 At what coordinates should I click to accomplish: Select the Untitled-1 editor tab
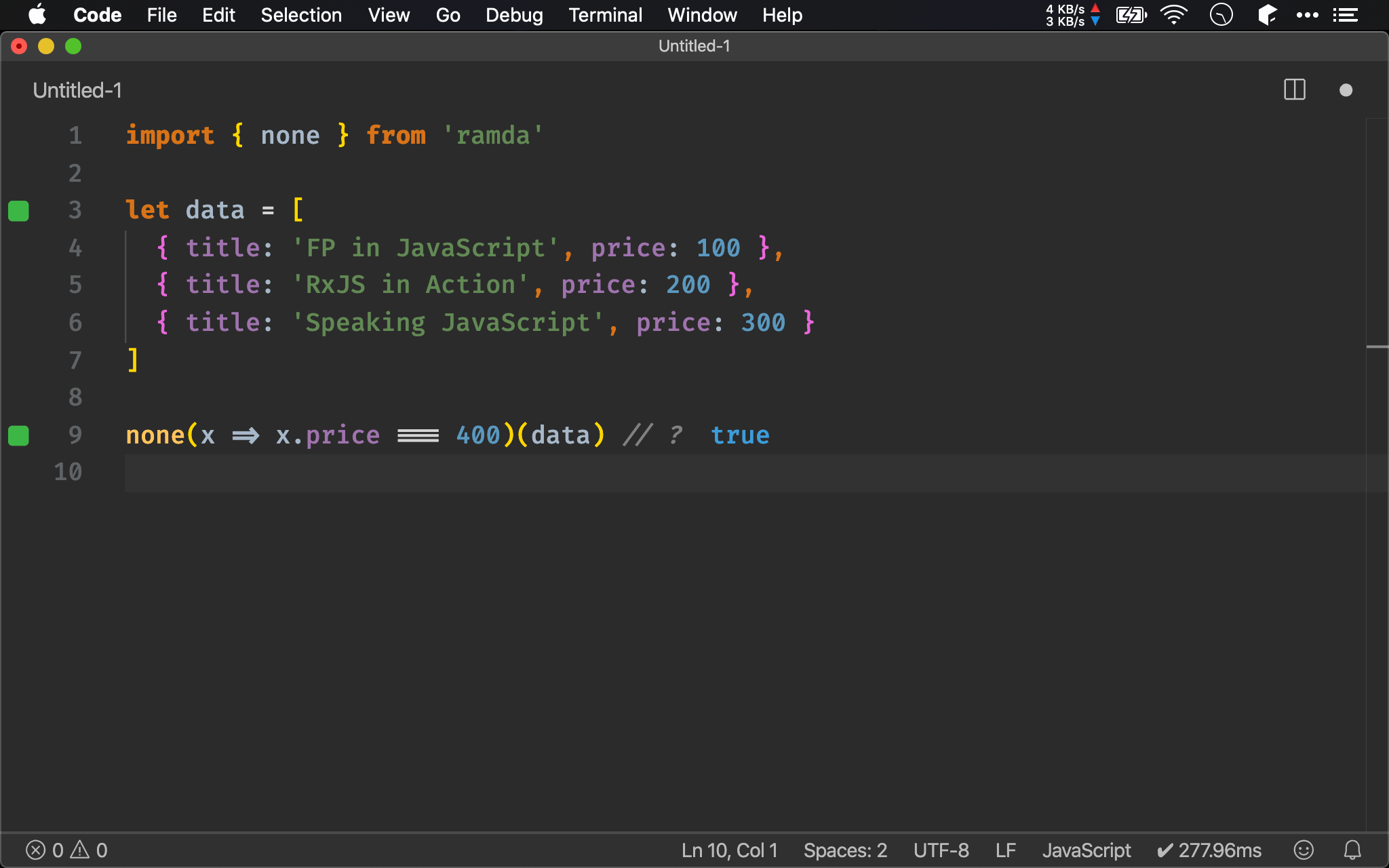(x=77, y=90)
